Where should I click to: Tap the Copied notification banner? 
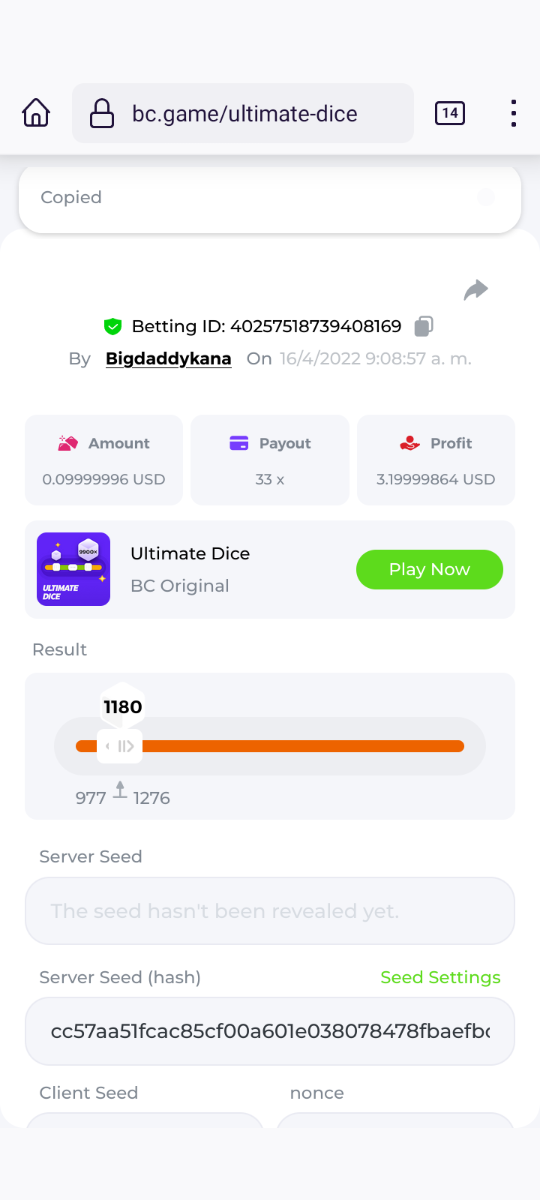pyautogui.click(x=270, y=197)
